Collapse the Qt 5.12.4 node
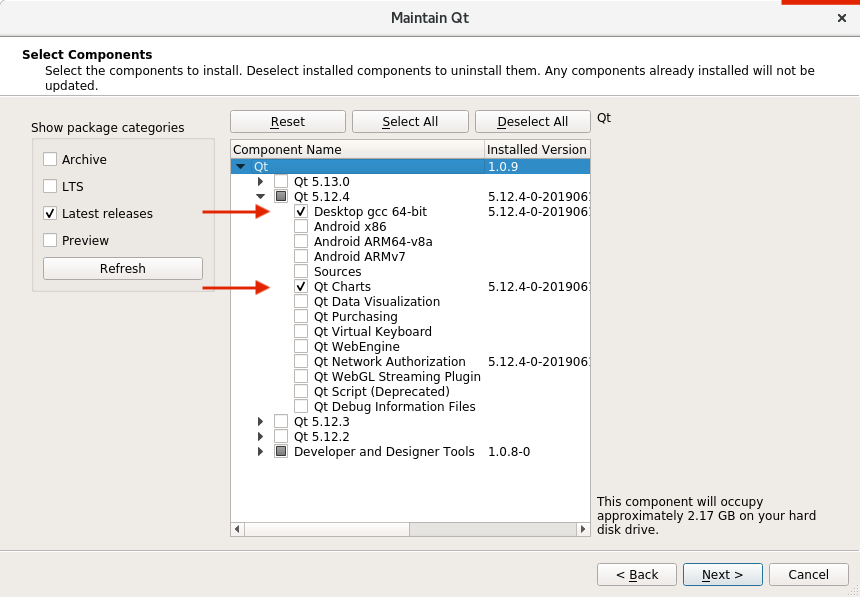This screenshot has height=597, width=860. 261,196
